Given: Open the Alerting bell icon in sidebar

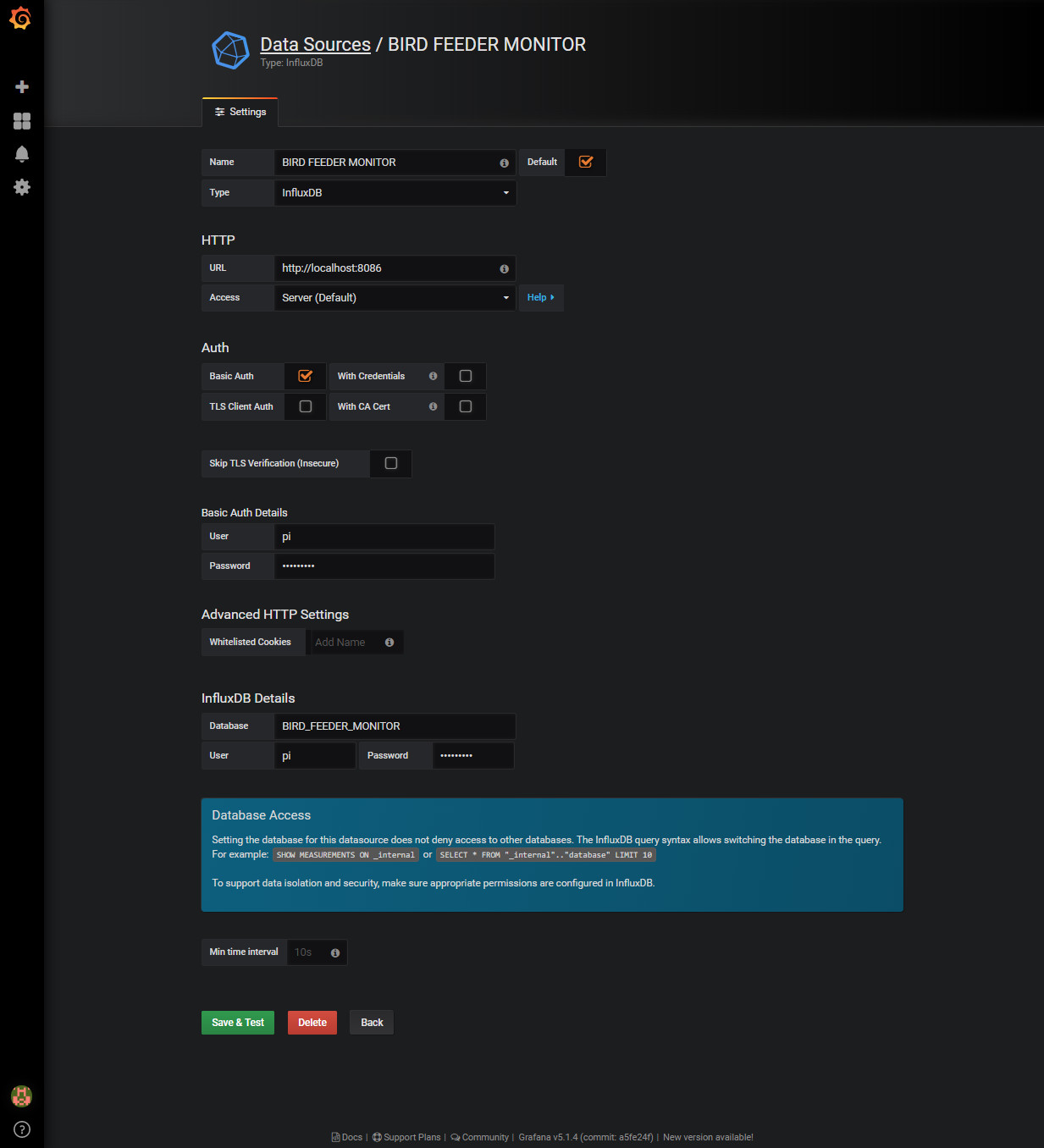Looking at the screenshot, I should [x=22, y=154].
